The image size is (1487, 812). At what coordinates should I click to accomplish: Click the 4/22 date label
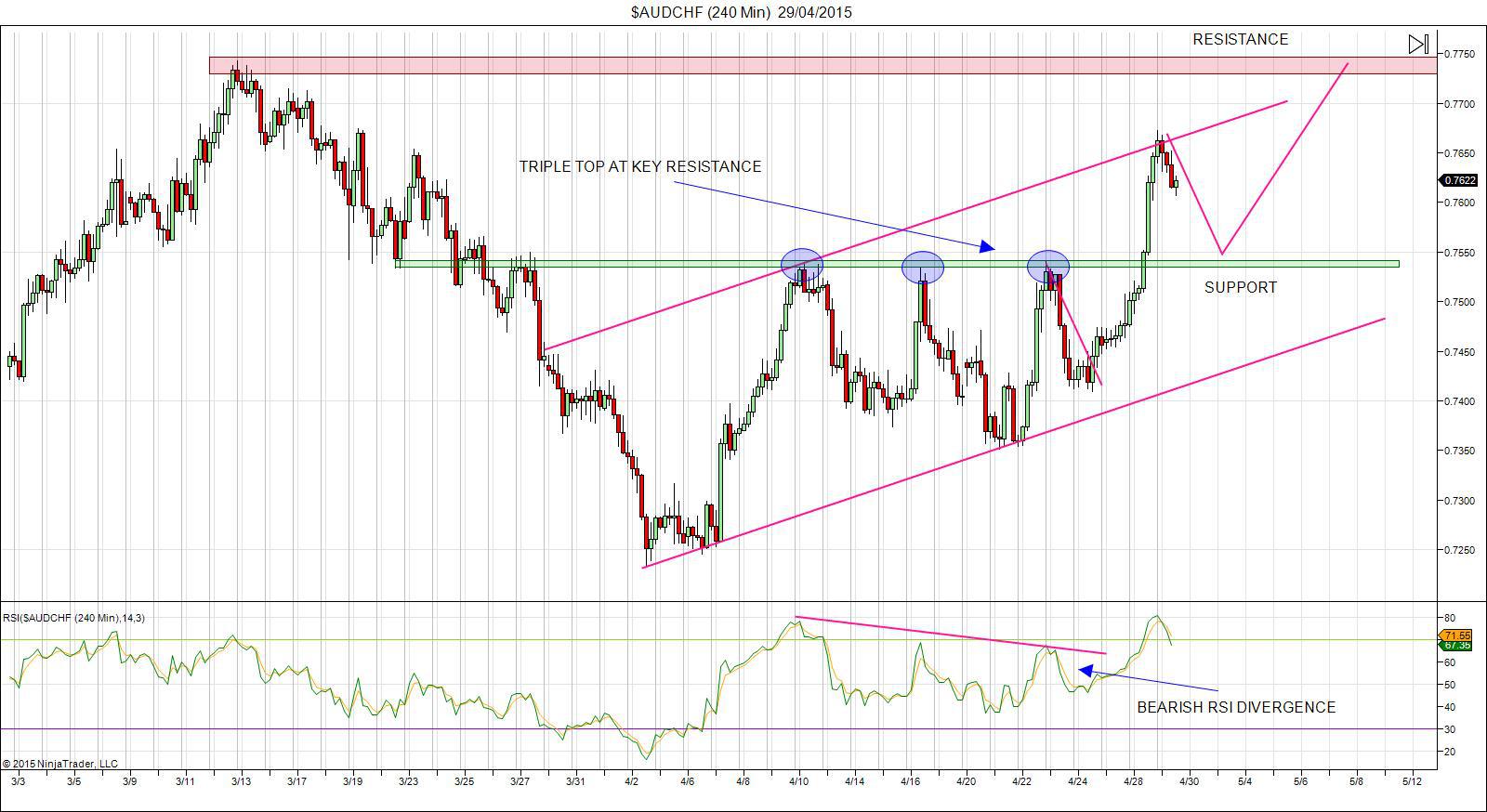click(x=1021, y=781)
